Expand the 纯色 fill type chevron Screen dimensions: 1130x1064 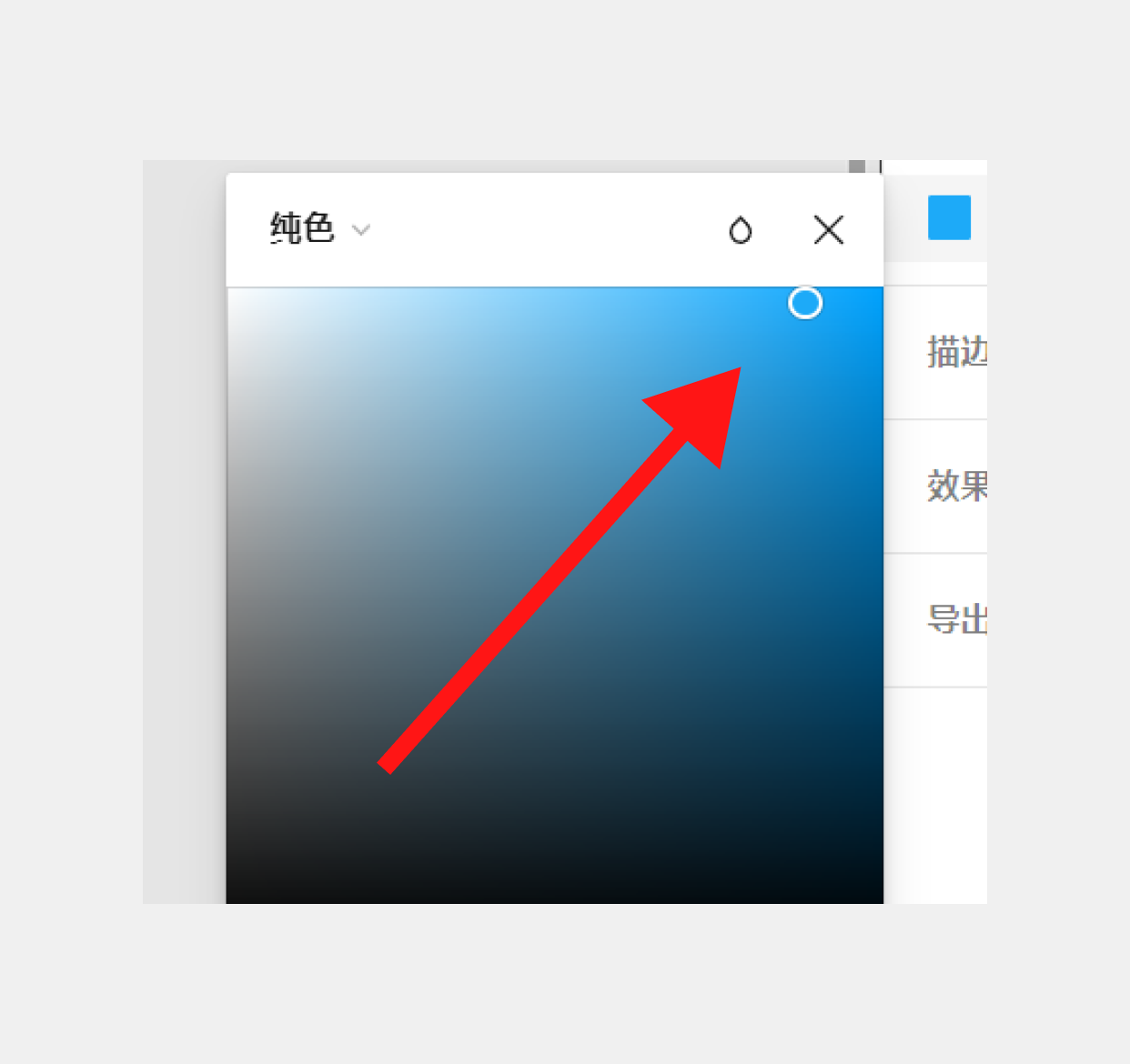(361, 230)
